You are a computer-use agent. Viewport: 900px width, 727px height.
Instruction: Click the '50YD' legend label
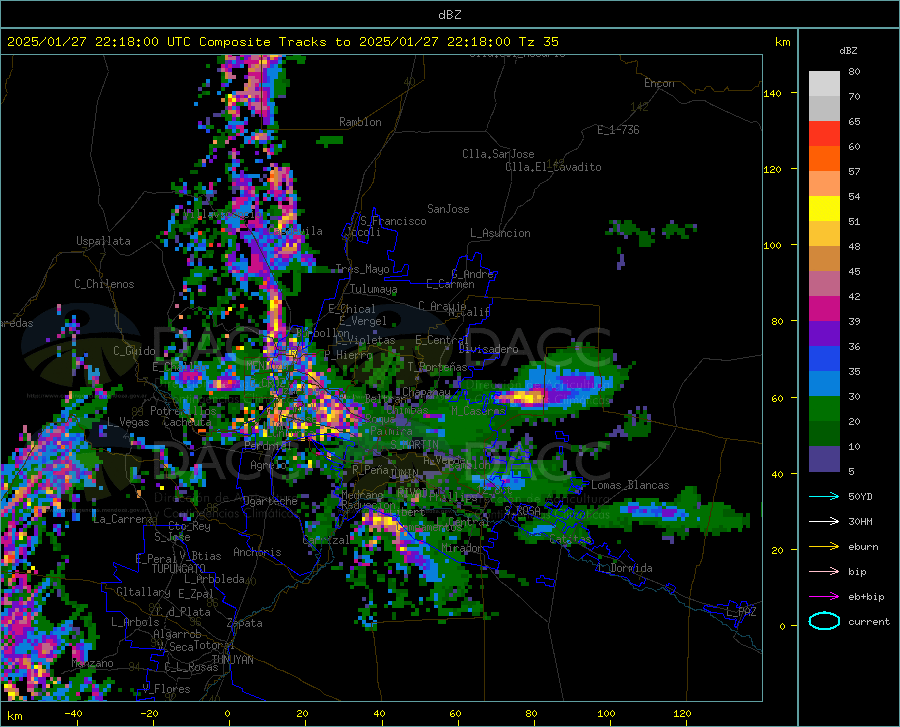click(x=860, y=496)
